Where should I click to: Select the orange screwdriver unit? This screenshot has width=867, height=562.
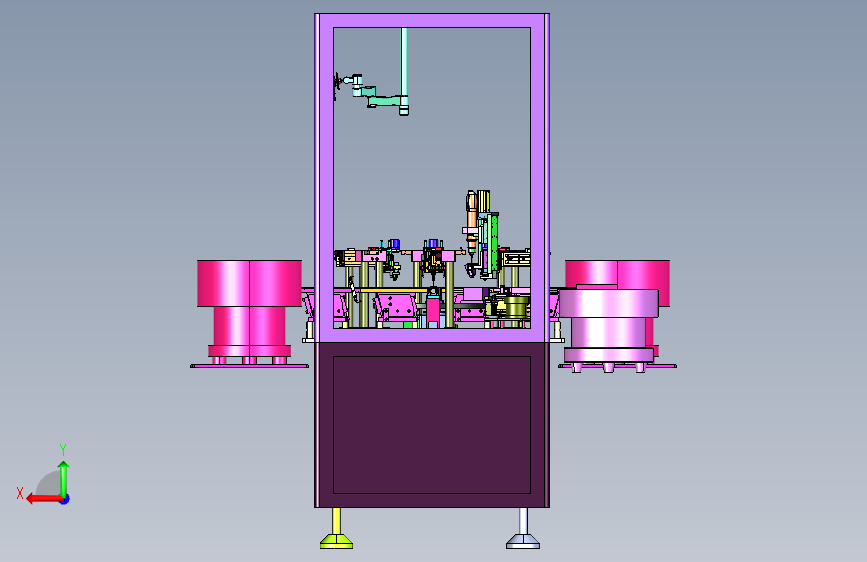471,221
